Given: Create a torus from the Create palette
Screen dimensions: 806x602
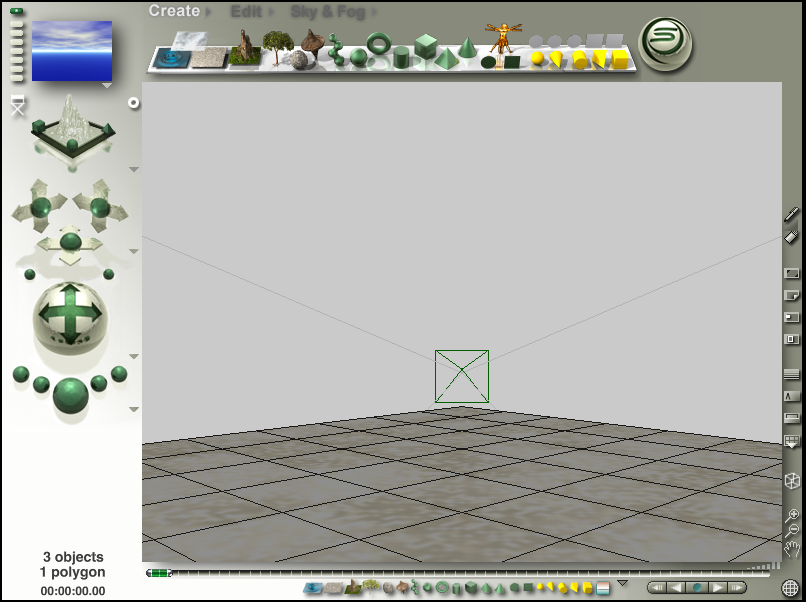Looking at the screenshot, I should click(379, 44).
